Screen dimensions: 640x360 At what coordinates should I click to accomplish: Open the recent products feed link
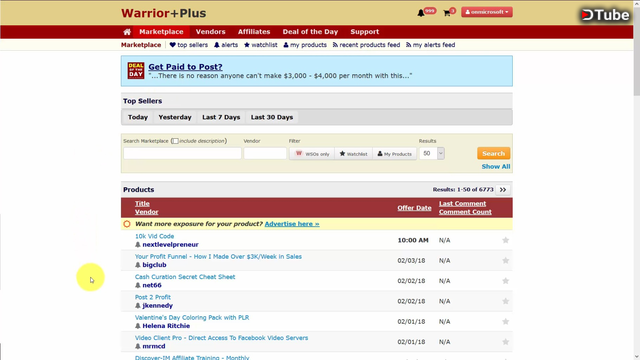point(366,45)
